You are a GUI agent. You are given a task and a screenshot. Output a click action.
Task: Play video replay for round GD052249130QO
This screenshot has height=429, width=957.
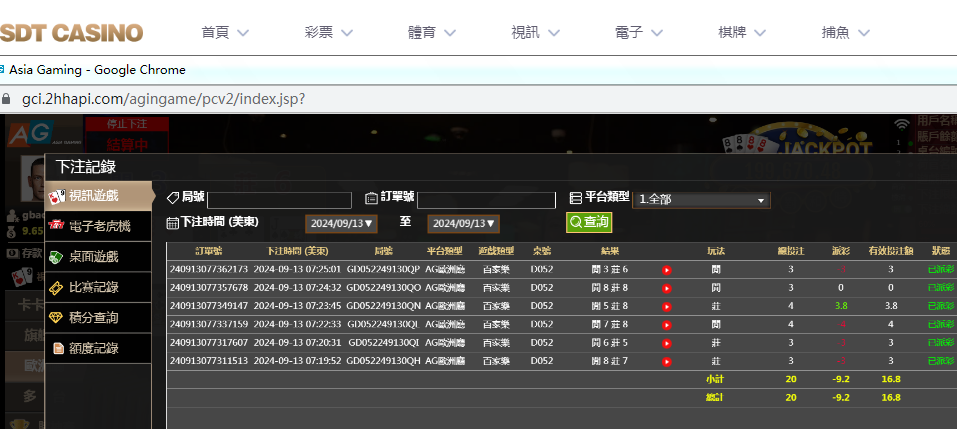(666, 287)
